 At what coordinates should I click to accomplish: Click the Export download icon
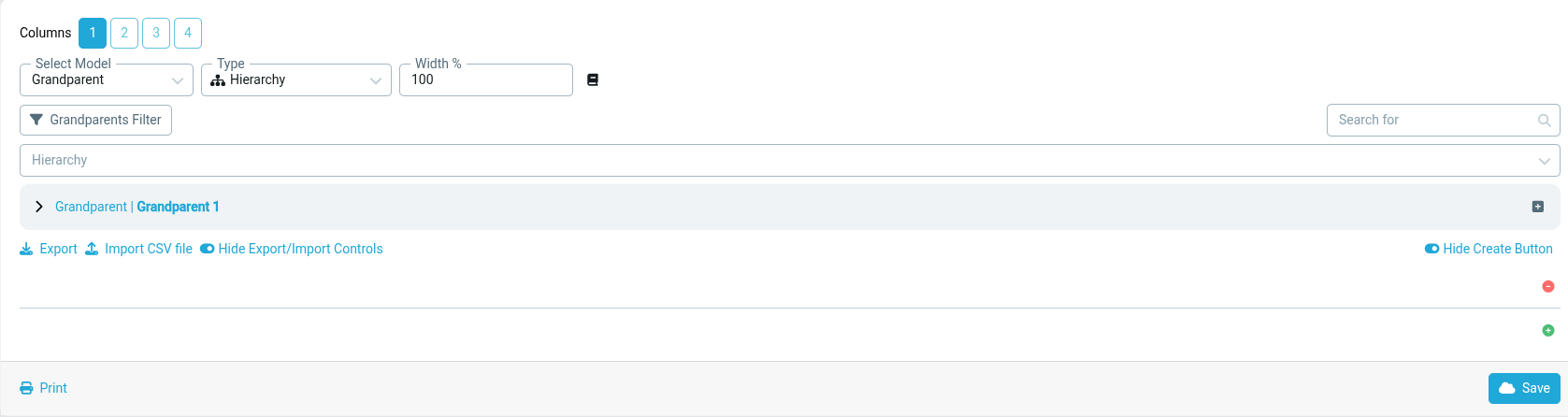[x=26, y=249]
